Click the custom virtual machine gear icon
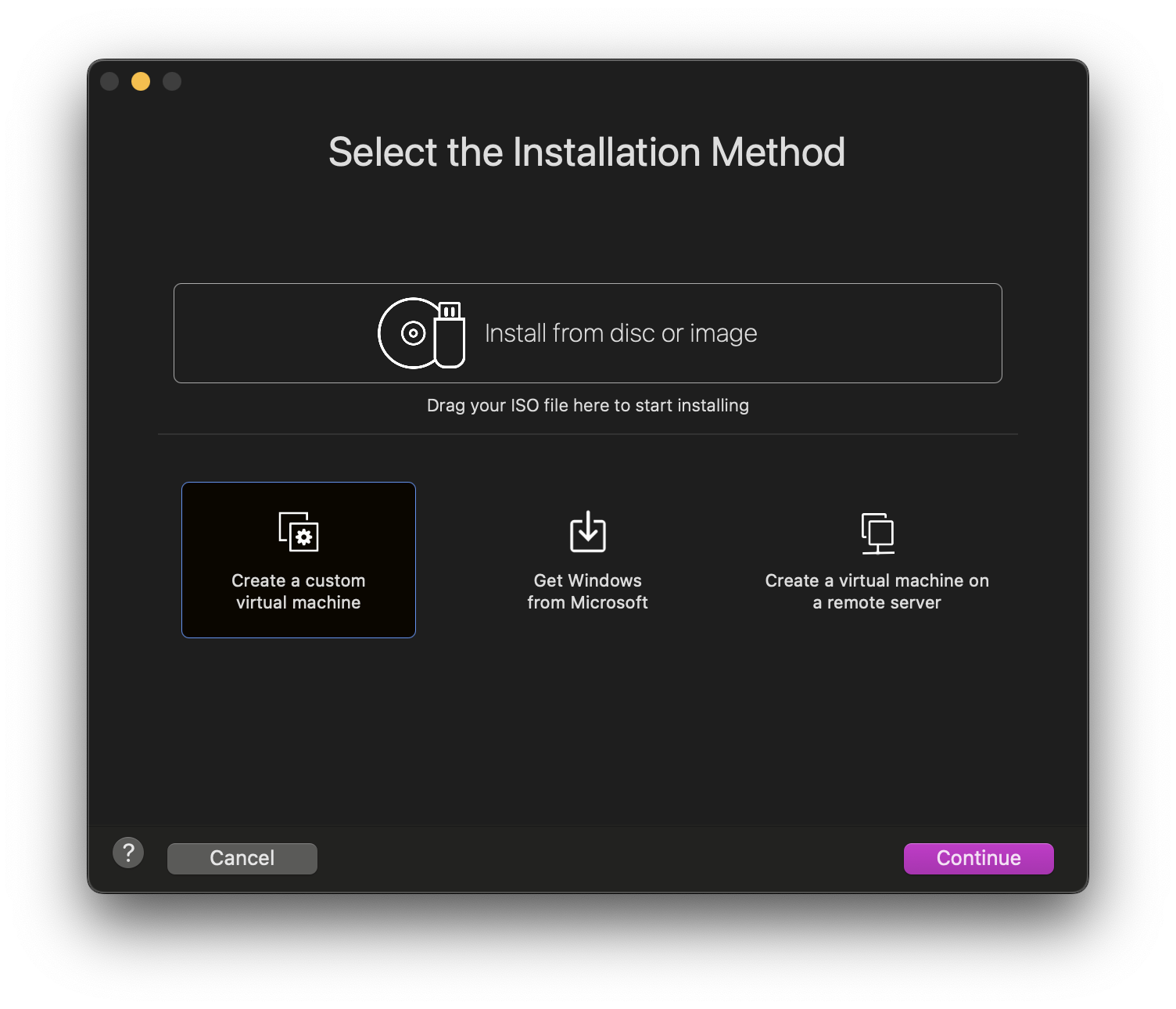 coord(299,532)
